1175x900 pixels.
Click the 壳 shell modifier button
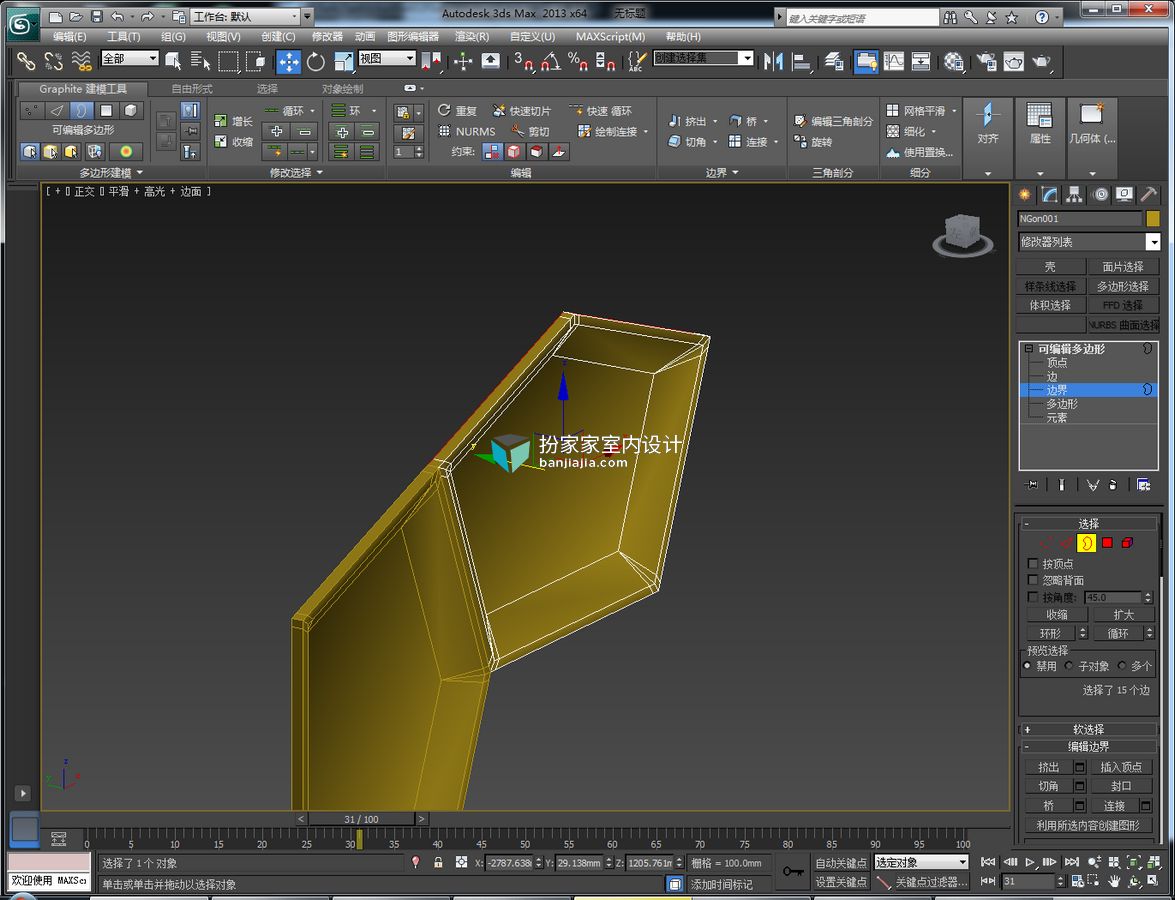[x=1051, y=267]
